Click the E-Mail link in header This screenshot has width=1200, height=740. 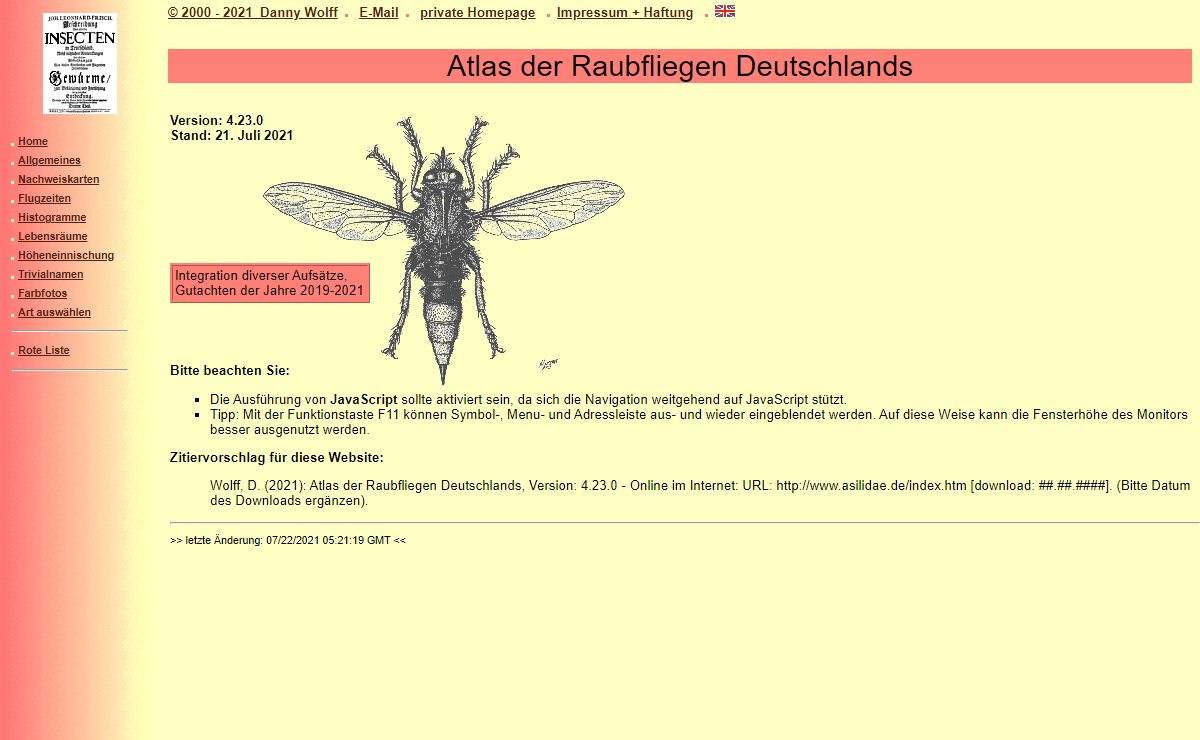tap(378, 13)
